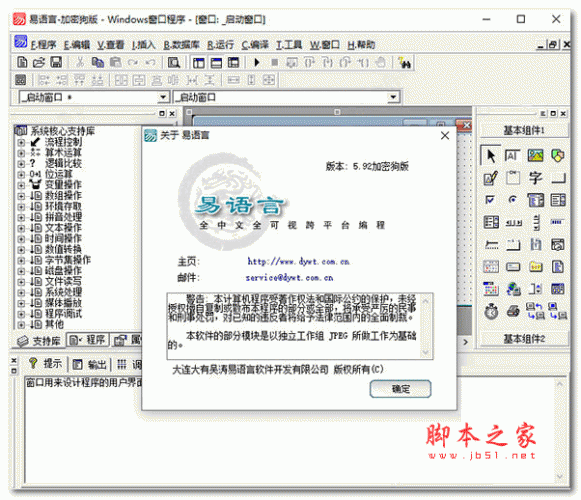Click the service@dywt.com.cn email link

pyautogui.click(x=289, y=278)
